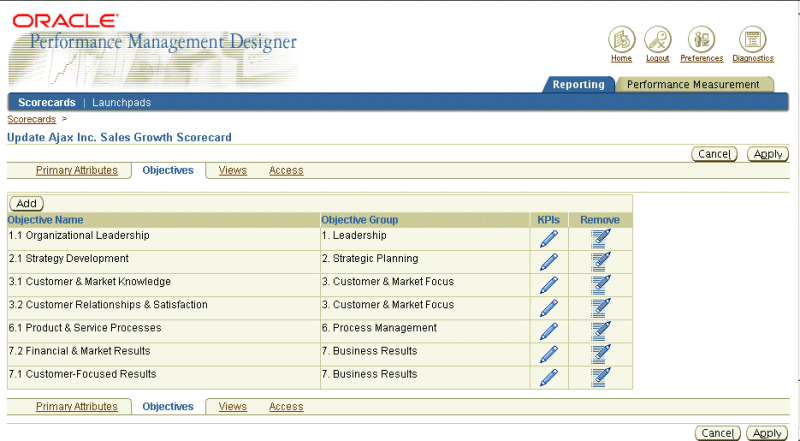Remove the 3.2 Customer Relationships & Satisfaction objective

[601, 308]
